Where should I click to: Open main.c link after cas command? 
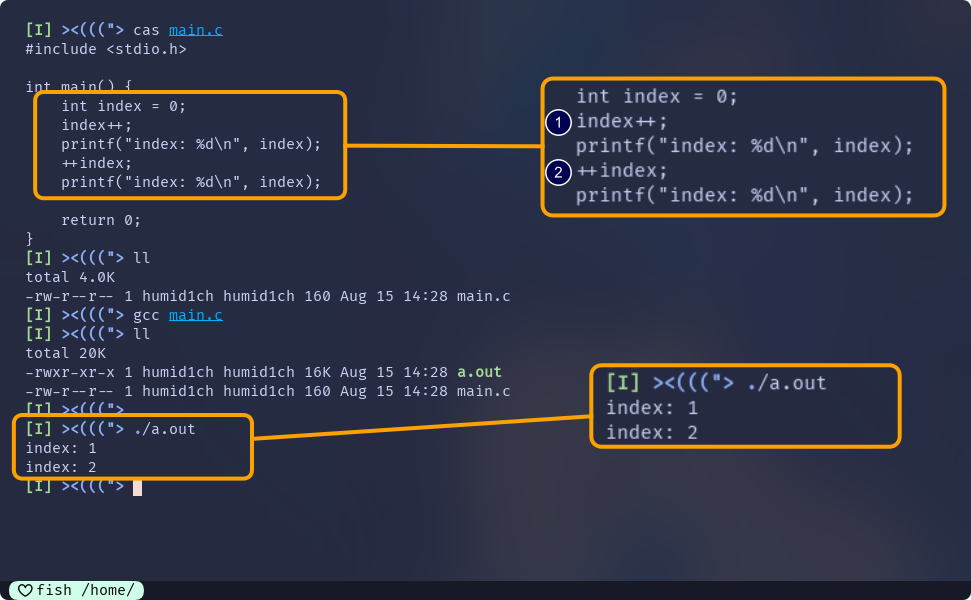[195, 30]
